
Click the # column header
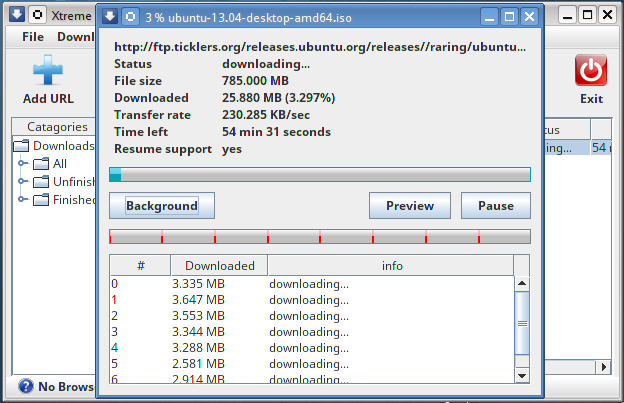pyautogui.click(x=140, y=265)
